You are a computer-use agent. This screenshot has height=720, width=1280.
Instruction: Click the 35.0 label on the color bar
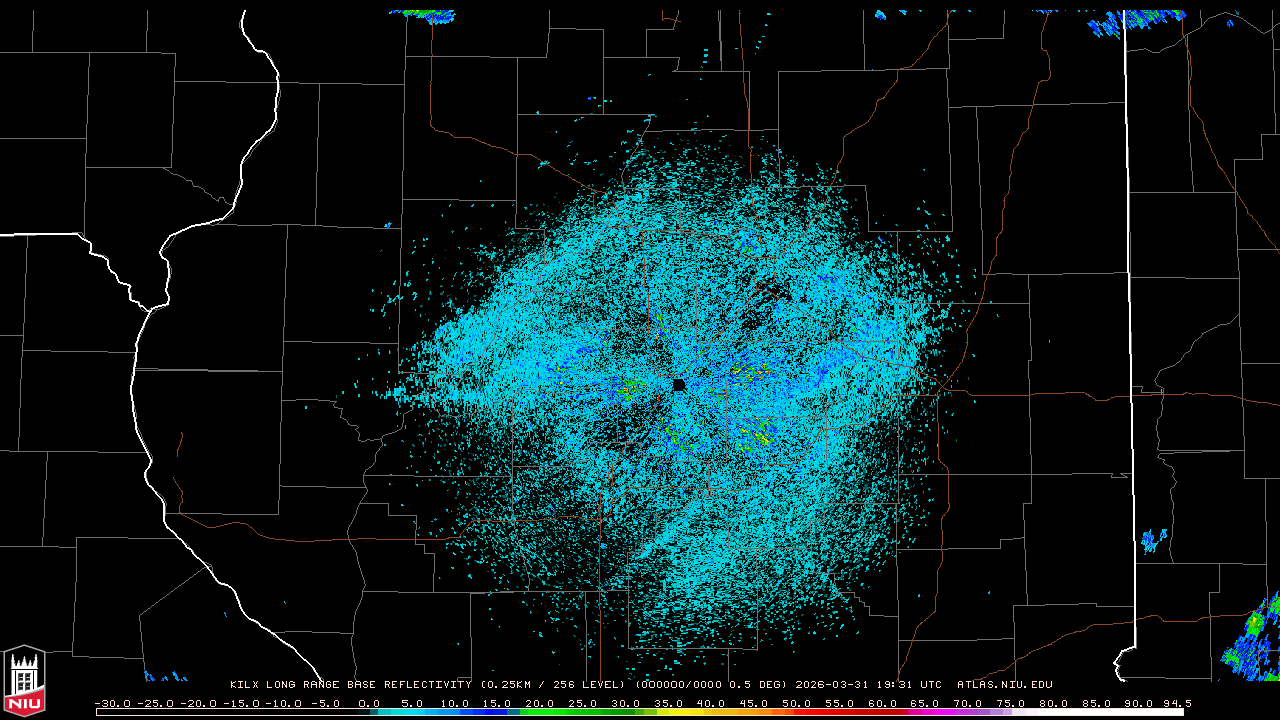(669, 704)
